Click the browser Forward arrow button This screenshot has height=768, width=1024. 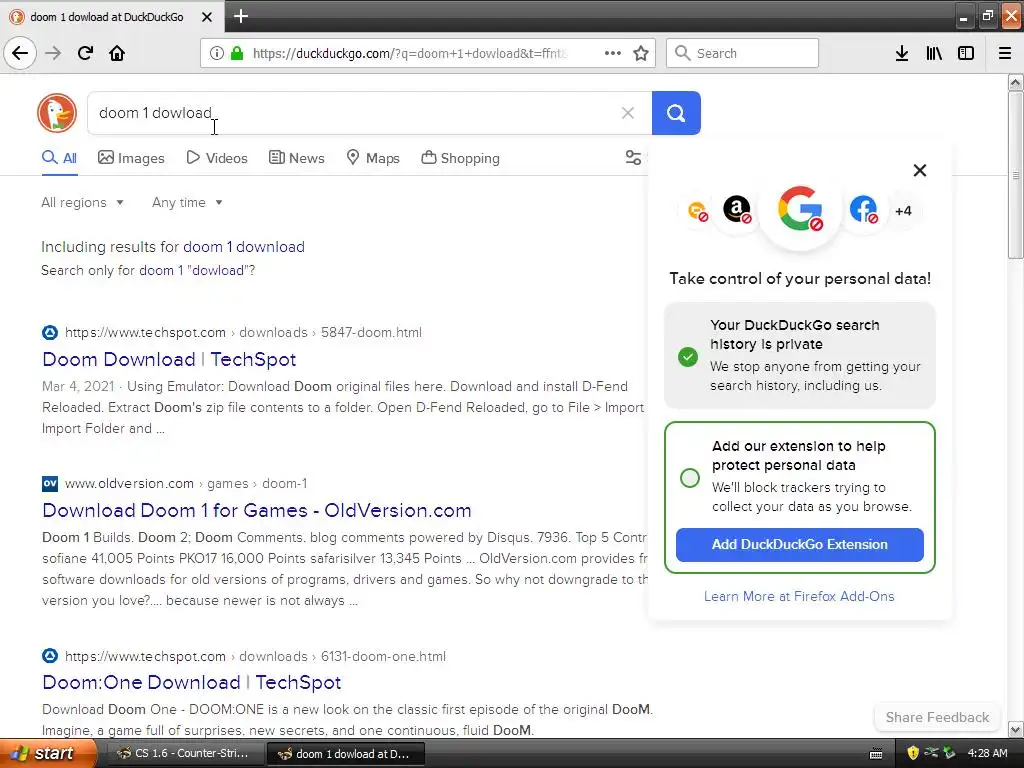click(x=53, y=53)
